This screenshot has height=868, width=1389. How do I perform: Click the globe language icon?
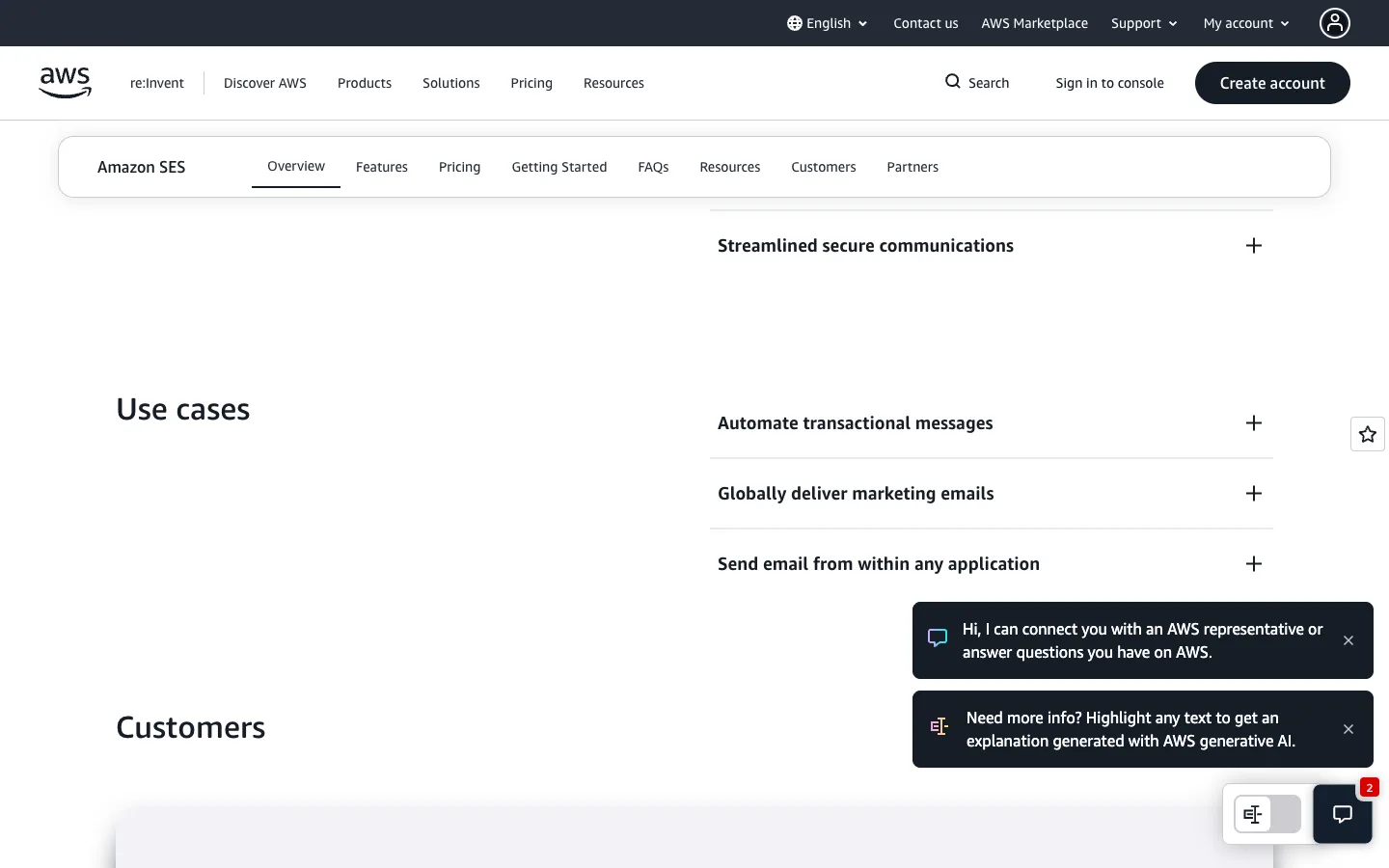pyautogui.click(x=794, y=23)
